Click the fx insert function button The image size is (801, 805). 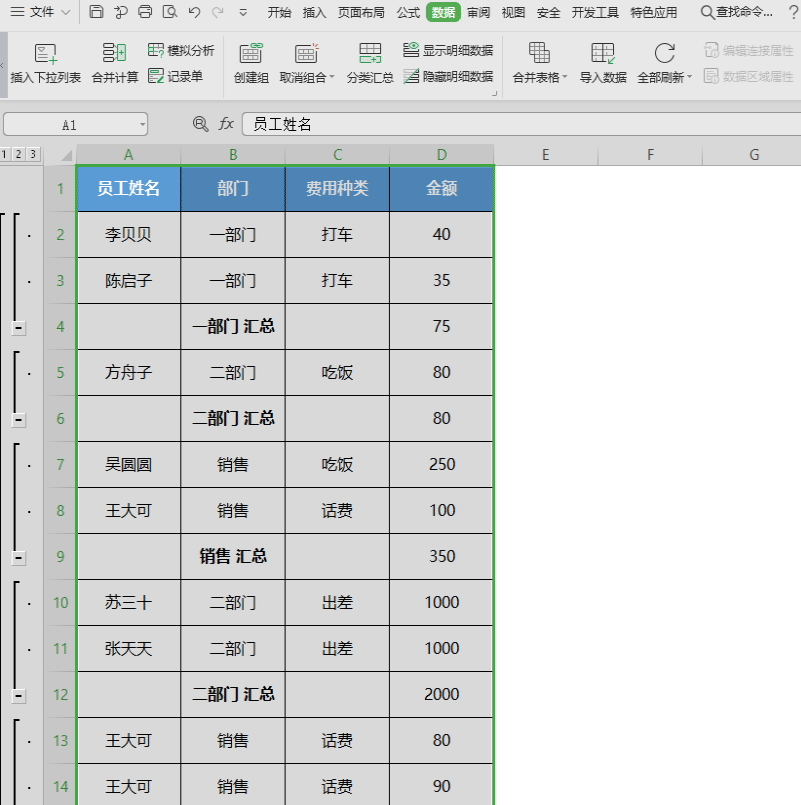point(226,124)
